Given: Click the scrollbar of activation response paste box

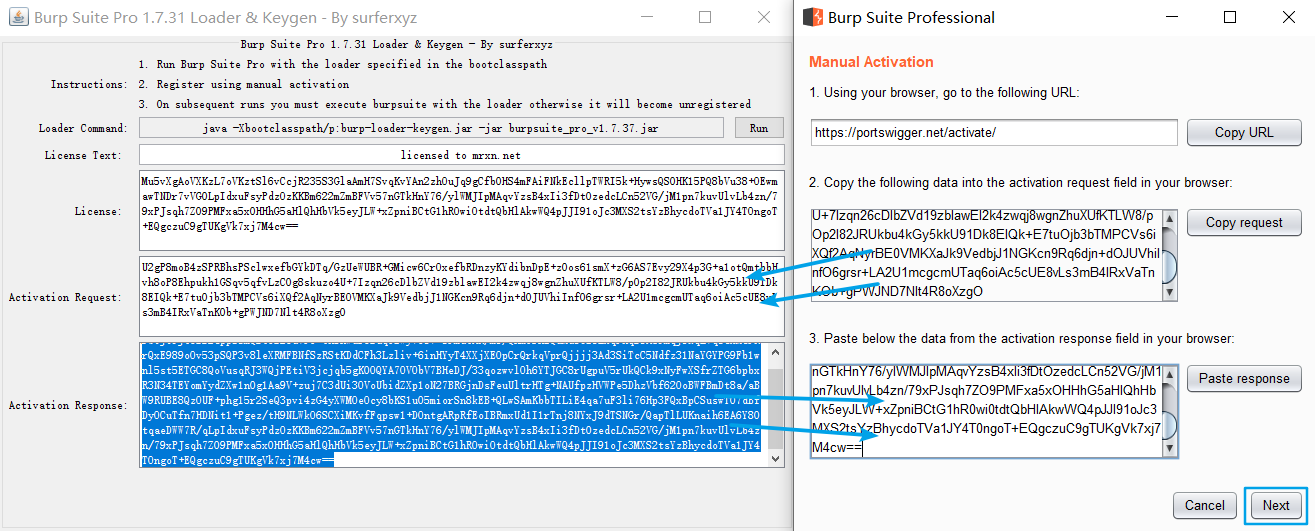Looking at the screenshot, I should (1170, 411).
